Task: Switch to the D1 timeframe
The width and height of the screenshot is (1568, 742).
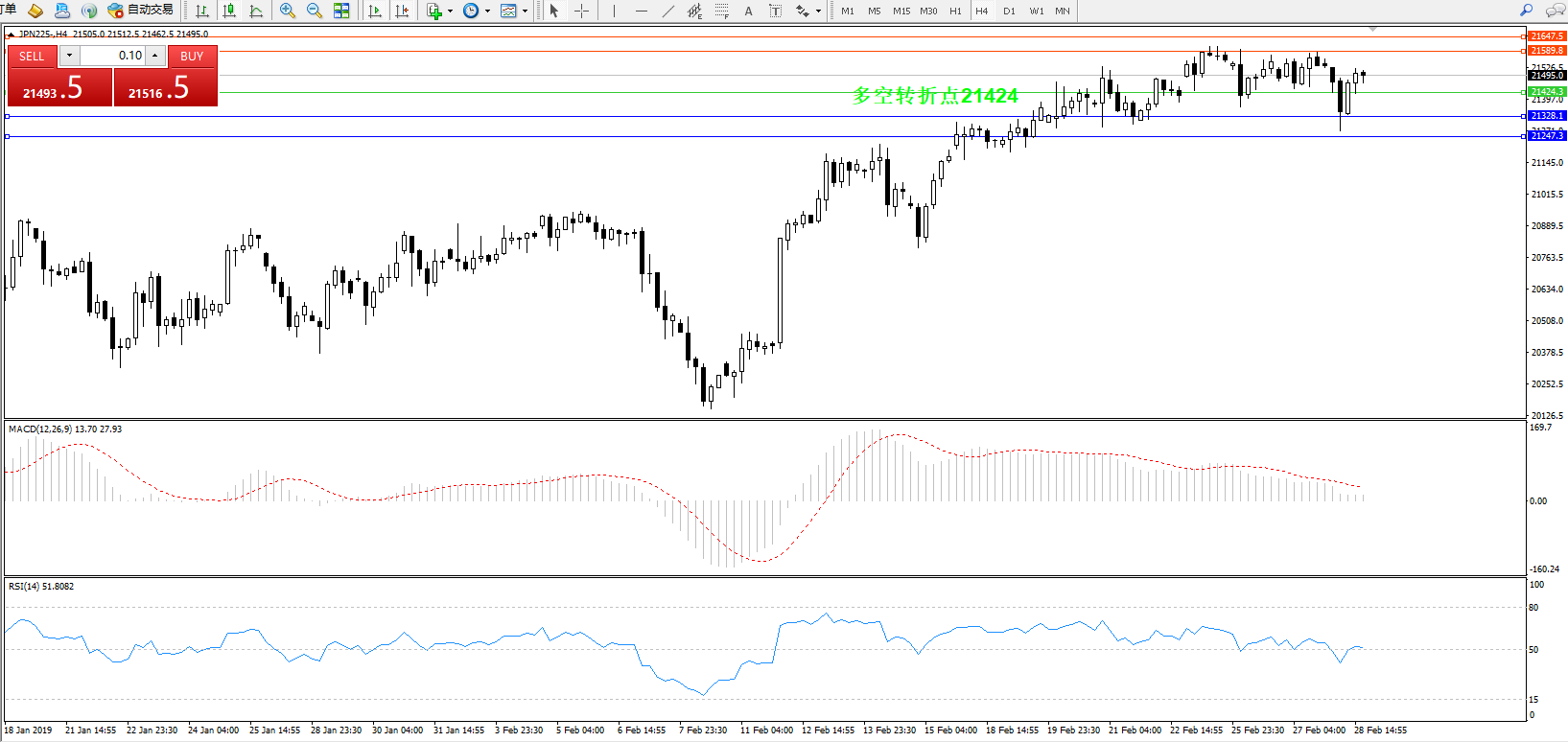Action: click(1009, 11)
